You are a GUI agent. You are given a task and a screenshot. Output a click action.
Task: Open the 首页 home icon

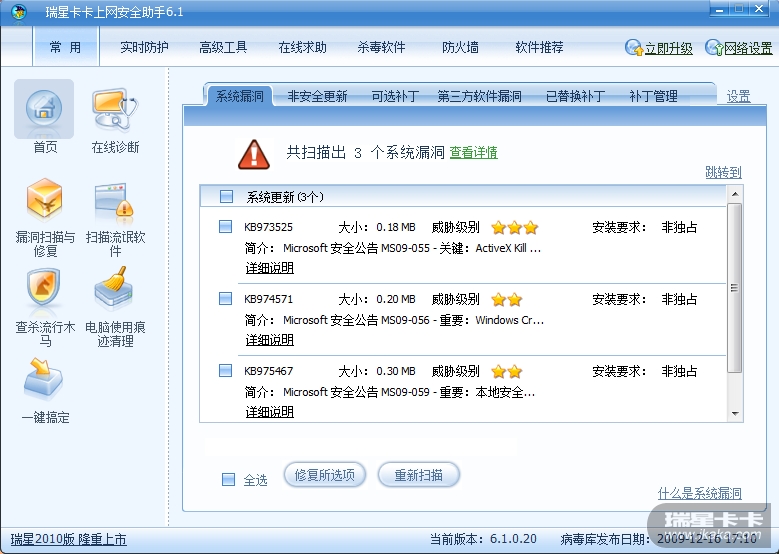click(x=44, y=109)
